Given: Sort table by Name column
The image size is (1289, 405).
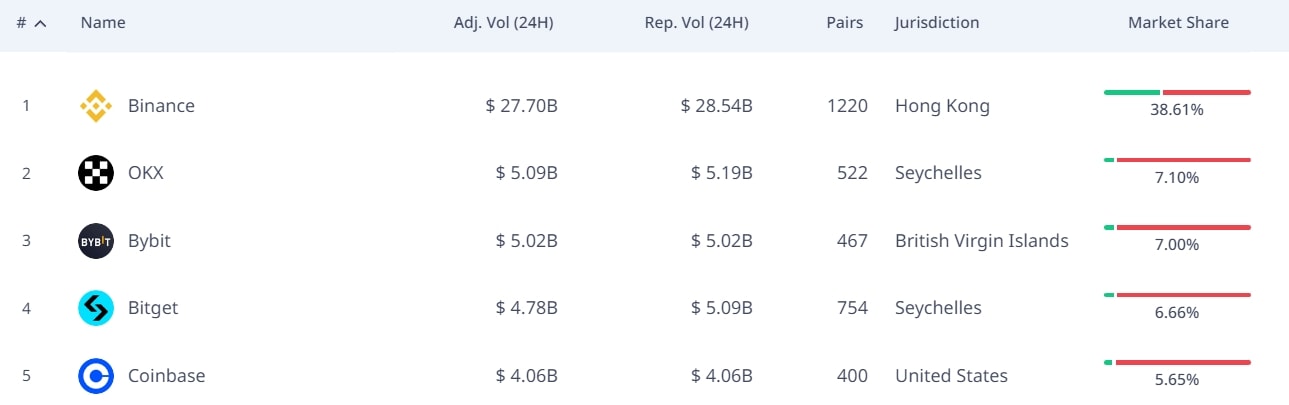Looking at the screenshot, I should pyautogui.click(x=103, y=23).
